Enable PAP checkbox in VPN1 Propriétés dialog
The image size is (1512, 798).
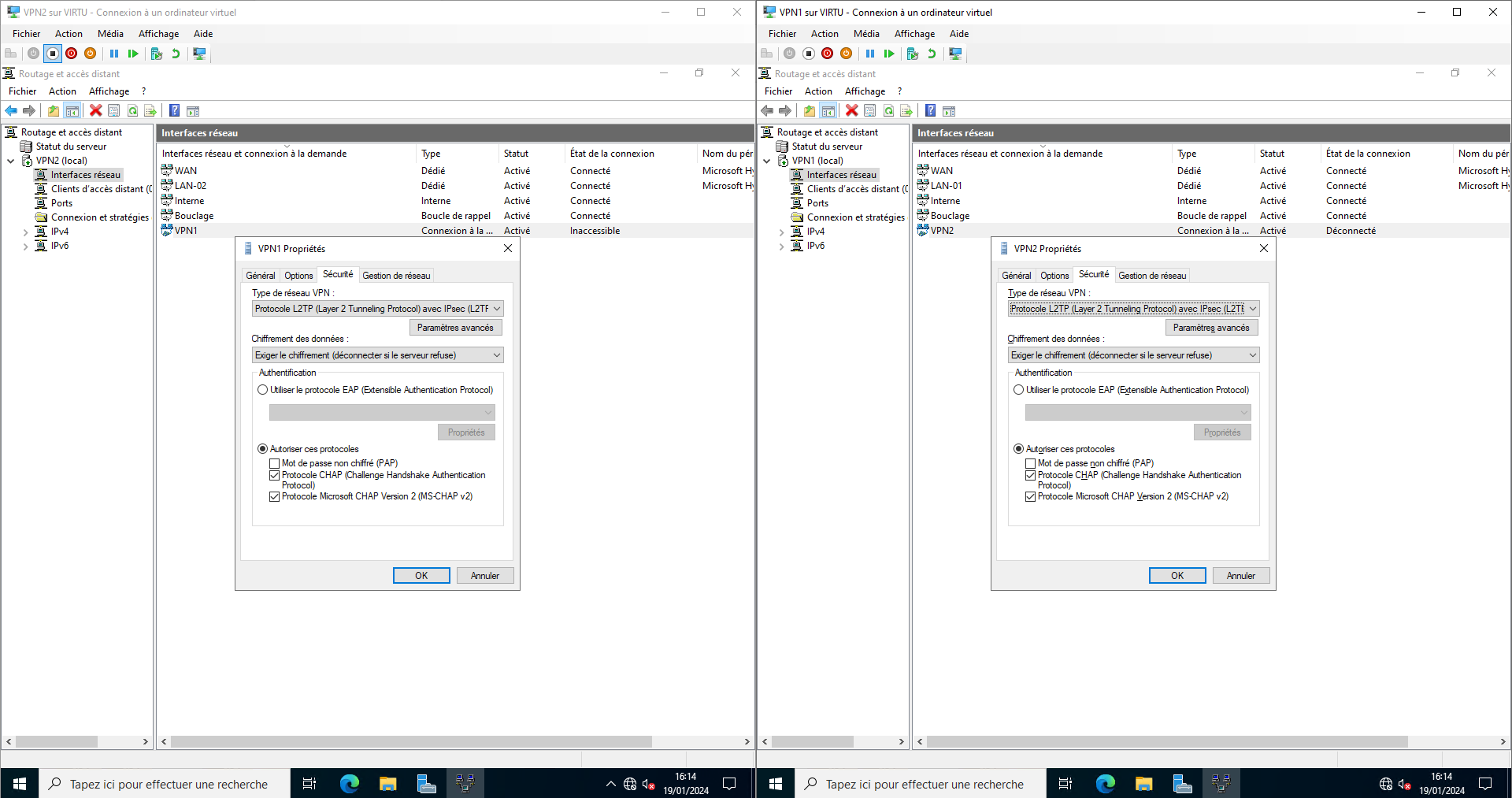(x=275, y=464)
